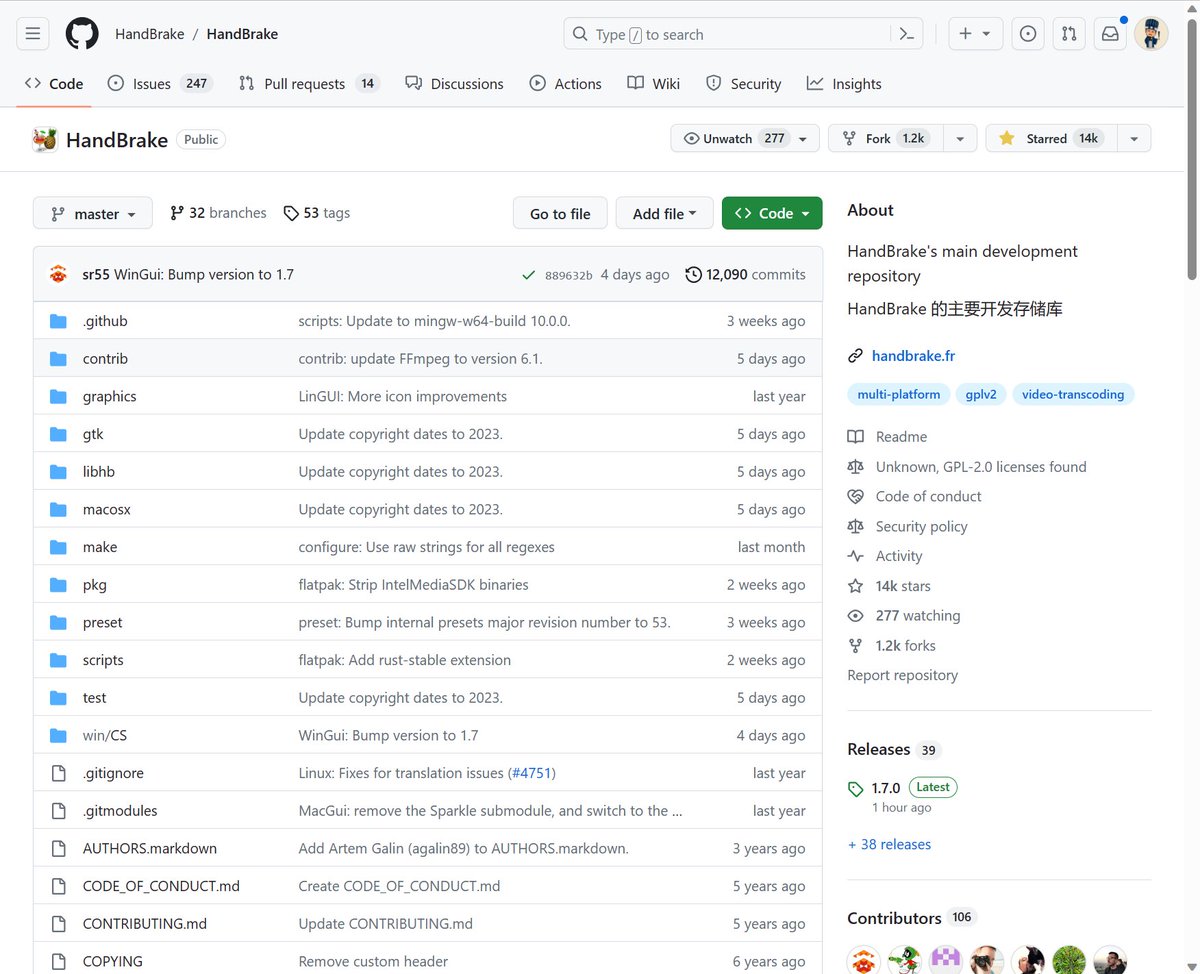
Task: Open the issues shortcut icon in header
Action: point(1028,34)
